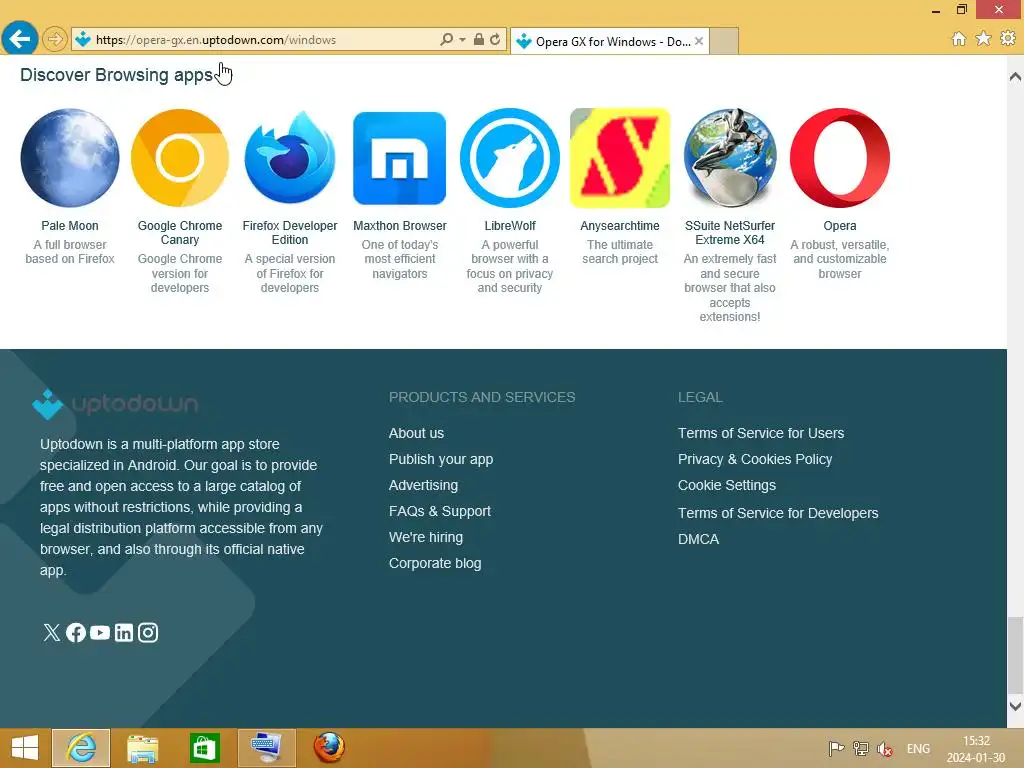The height and width of the screenshot is (768, 1024).
Task: Visit Uptodown's YouTube channel icon
Action: click(x=100, y=632)
